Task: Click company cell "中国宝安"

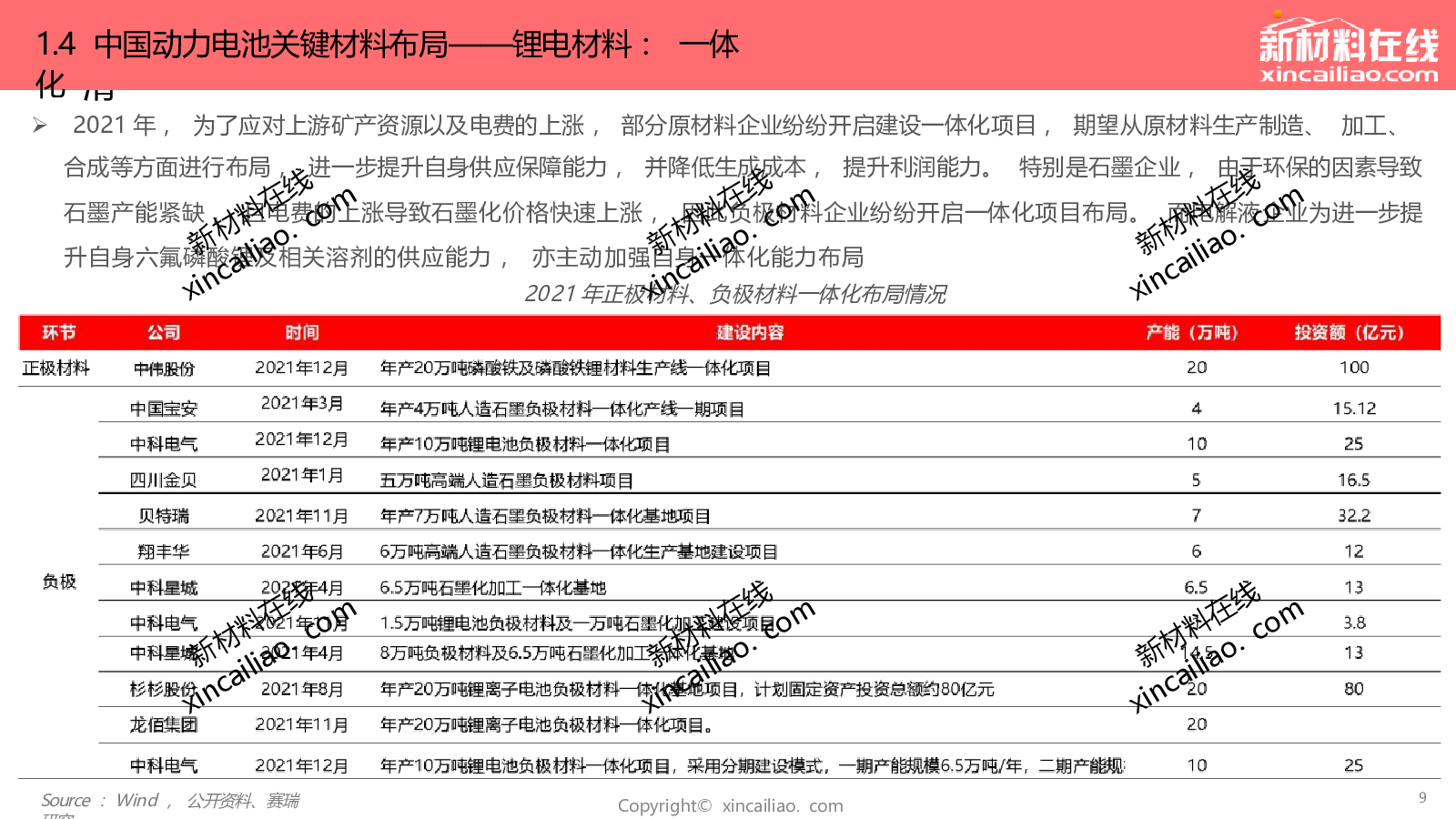Action: (164, 409)
